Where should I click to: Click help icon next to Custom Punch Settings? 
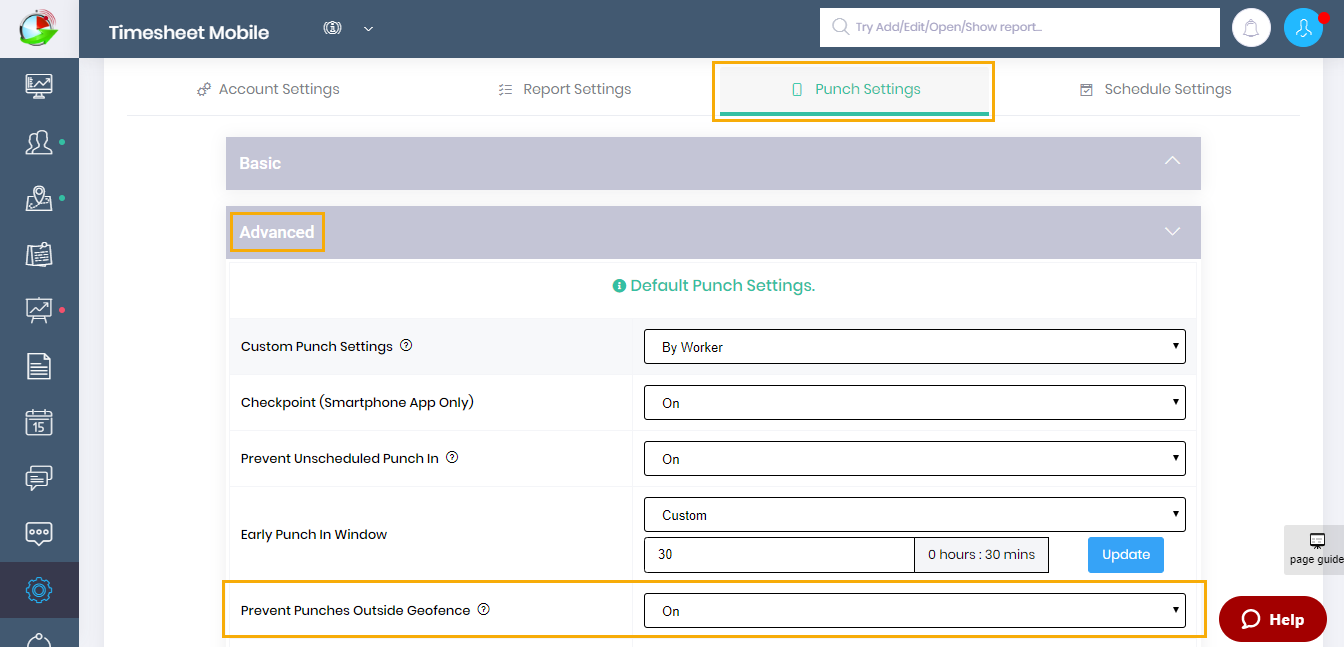point(406,345)
